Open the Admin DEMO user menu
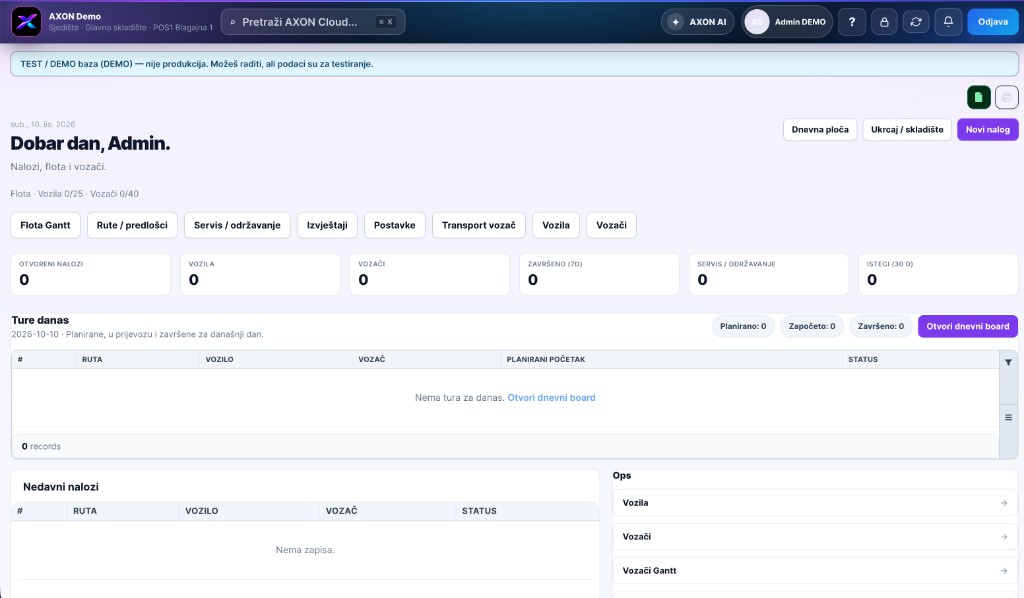1024x598 pixels. pyautogui.click(x=787, y=22)
